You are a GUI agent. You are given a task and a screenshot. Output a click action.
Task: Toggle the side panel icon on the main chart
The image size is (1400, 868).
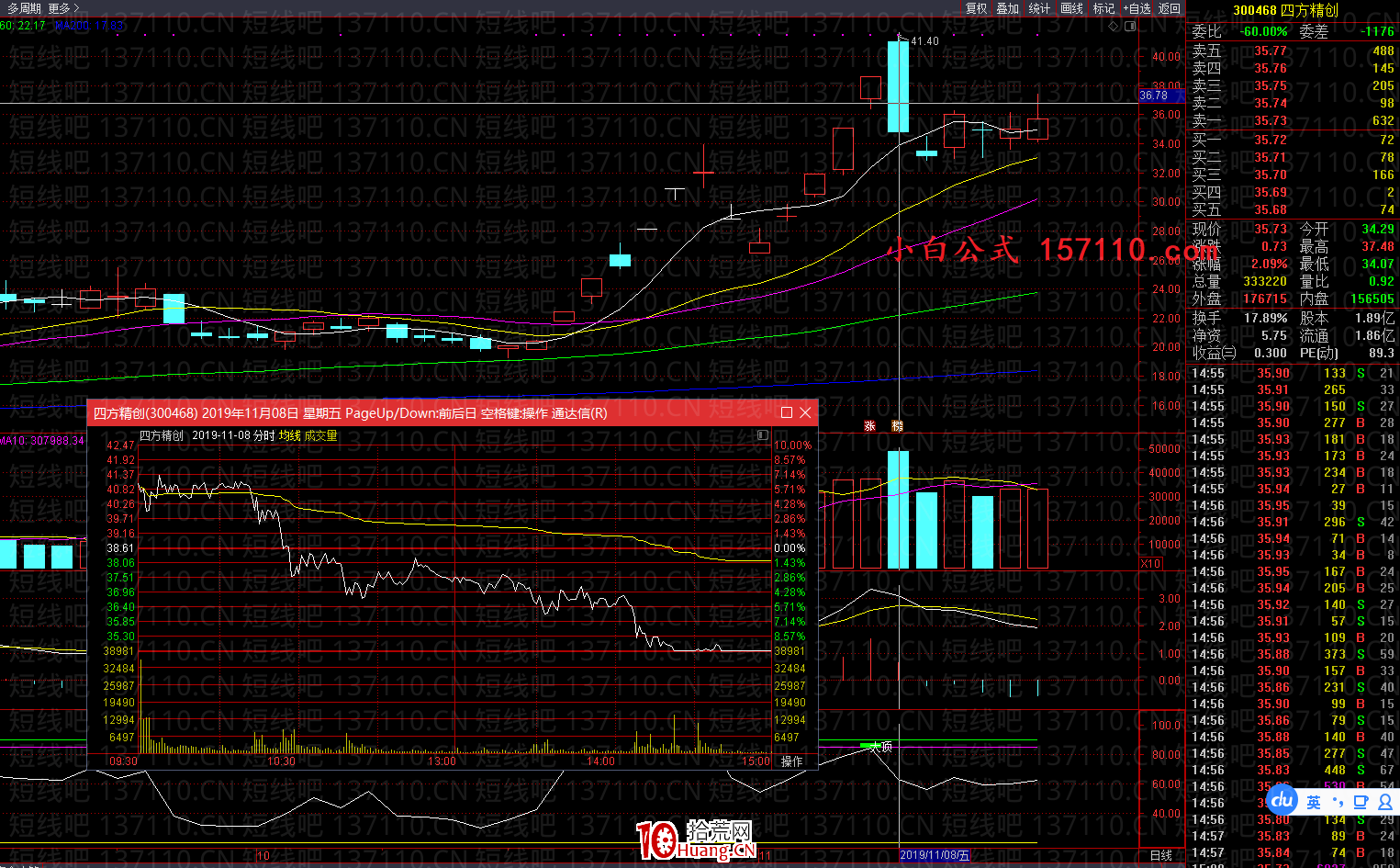[x=1130, y=26]
